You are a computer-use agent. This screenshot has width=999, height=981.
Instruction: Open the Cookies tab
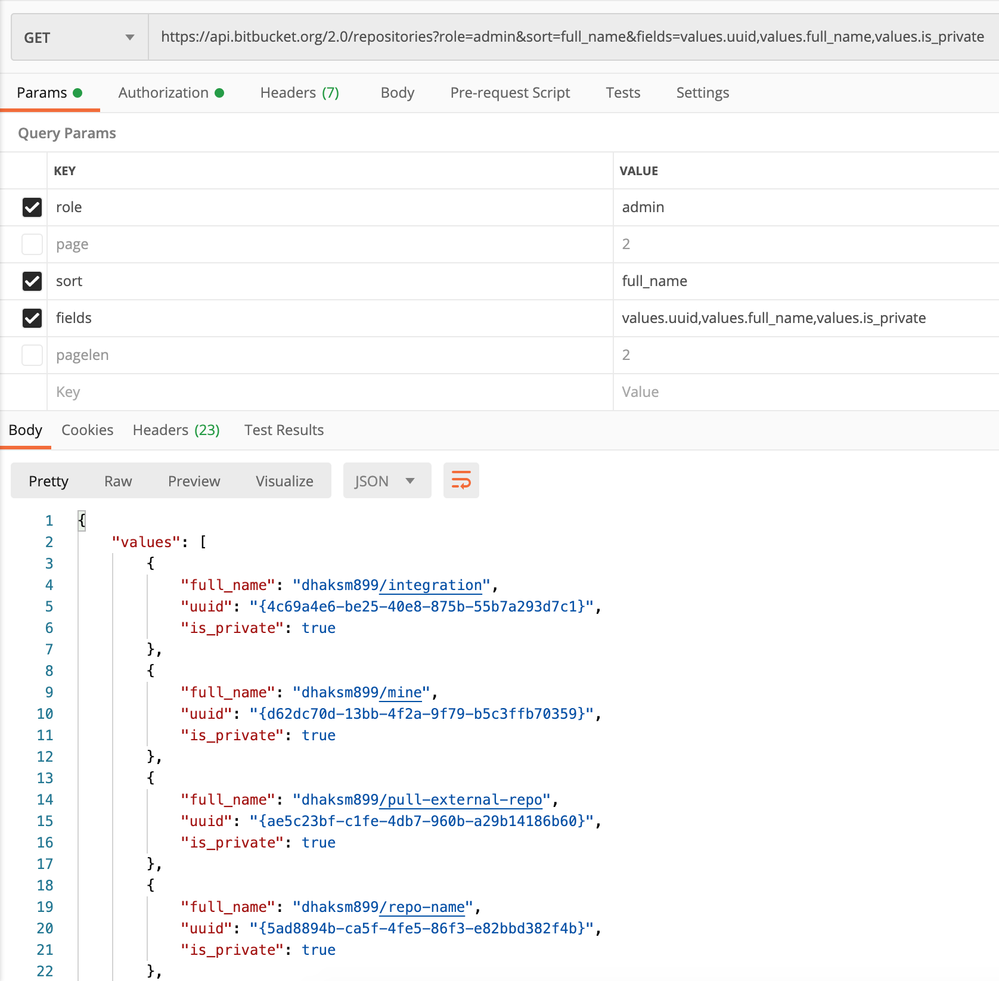click(87, 430)
